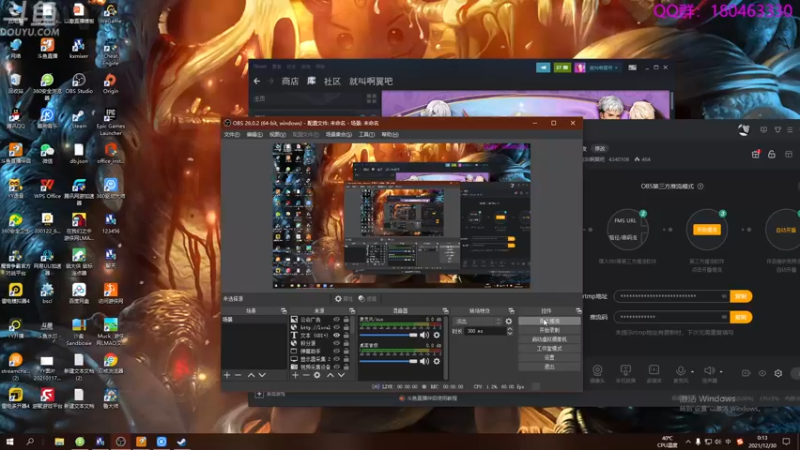Toggle visibility of the fourth source row
Viewport: 800px width, 450px height.
pos(336,343)
